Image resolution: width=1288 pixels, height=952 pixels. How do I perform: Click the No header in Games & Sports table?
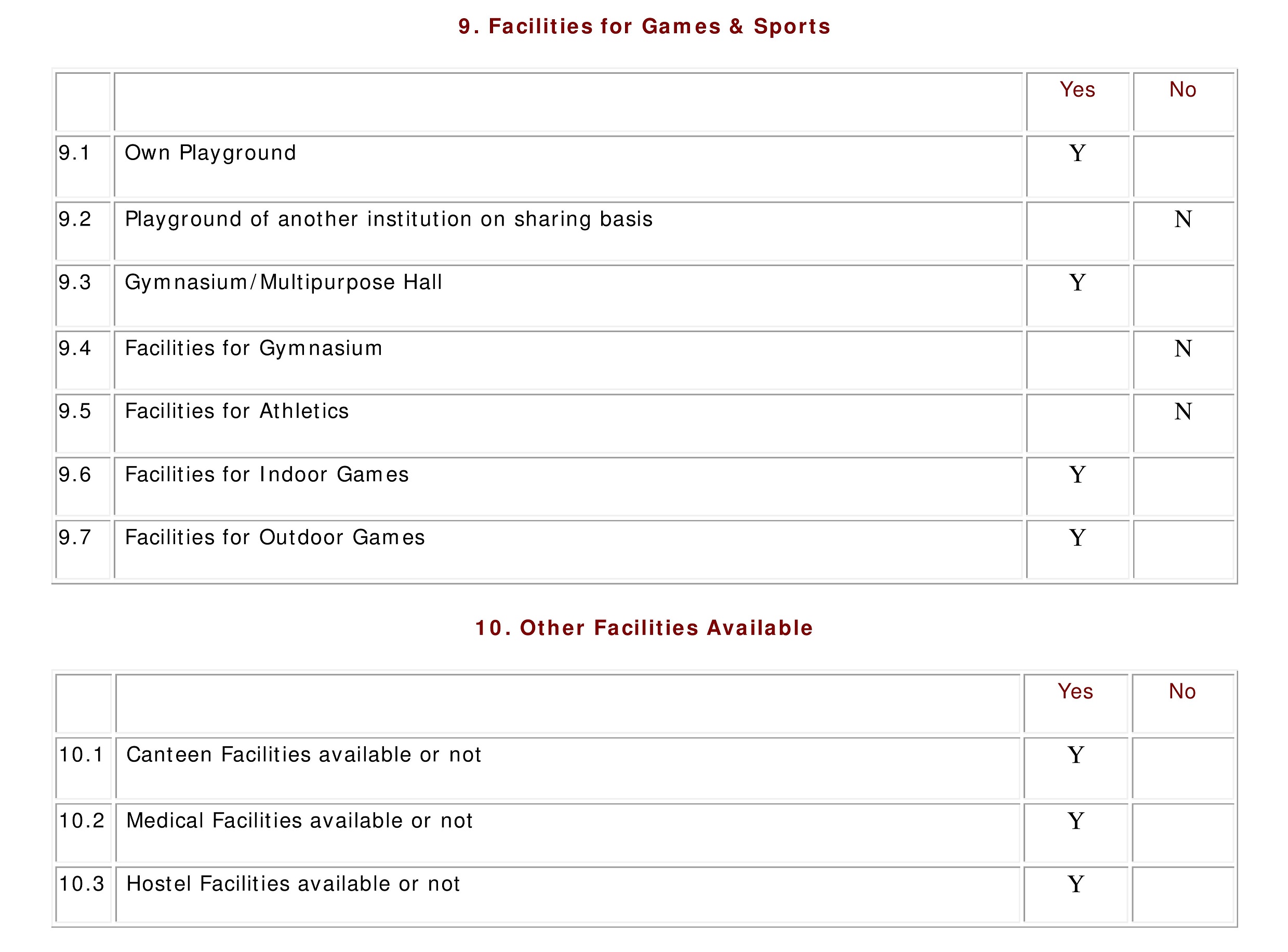[x=1183, y=90]
